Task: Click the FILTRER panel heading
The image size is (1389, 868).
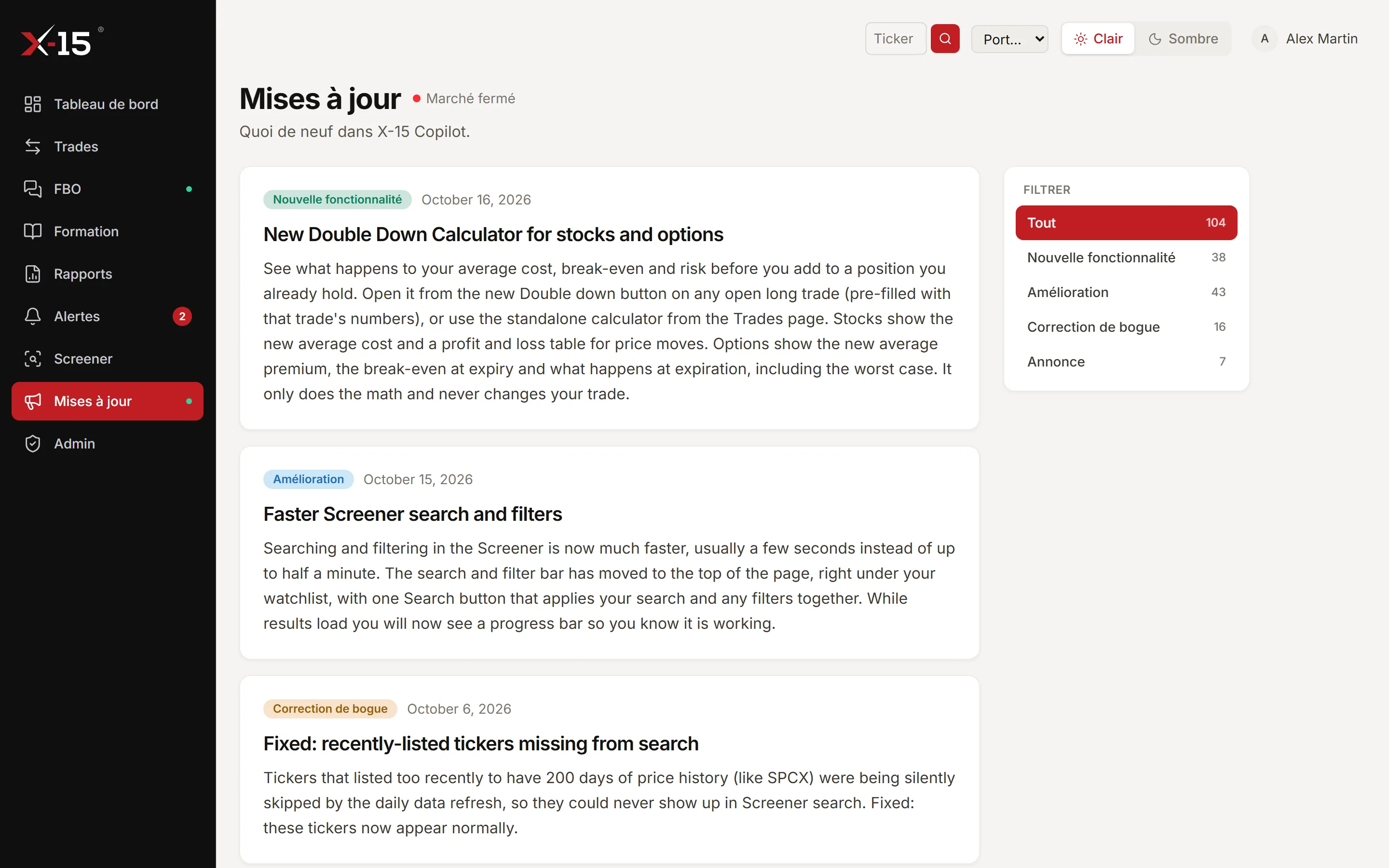Action: 1047,190
